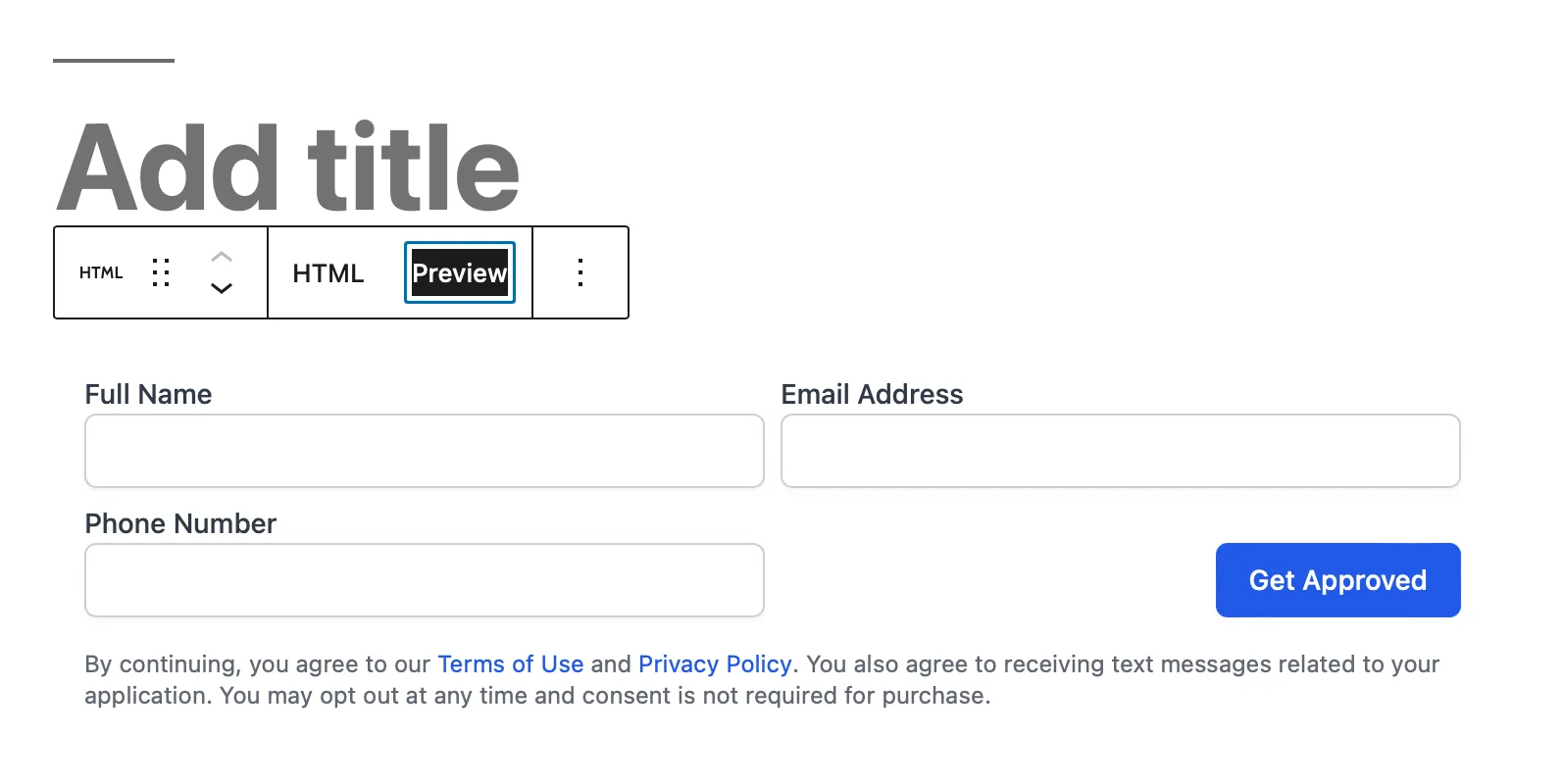Click the Phone Number label
Image resolution: width=1563 pixels, height=784 pixels.
[x=179, y=523]
